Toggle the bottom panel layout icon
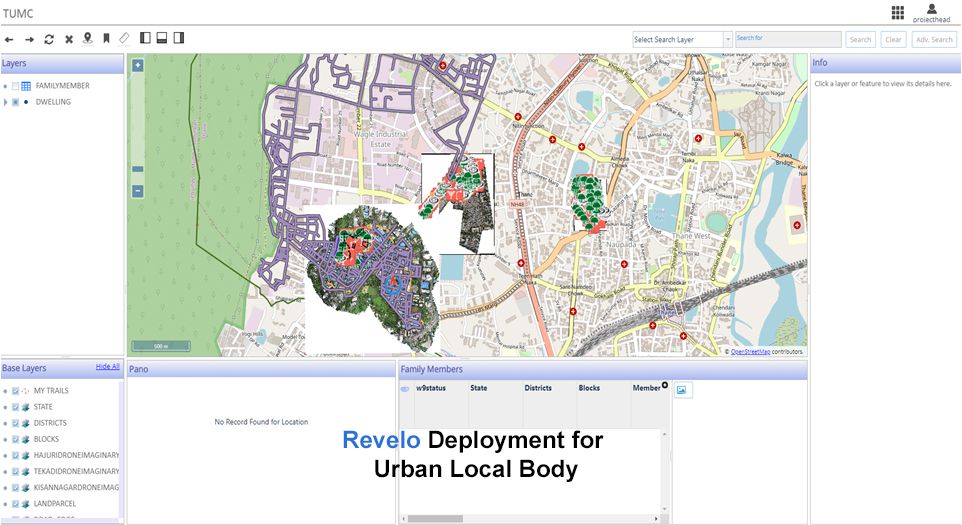962x525 pixels. (x=162, y=38)
